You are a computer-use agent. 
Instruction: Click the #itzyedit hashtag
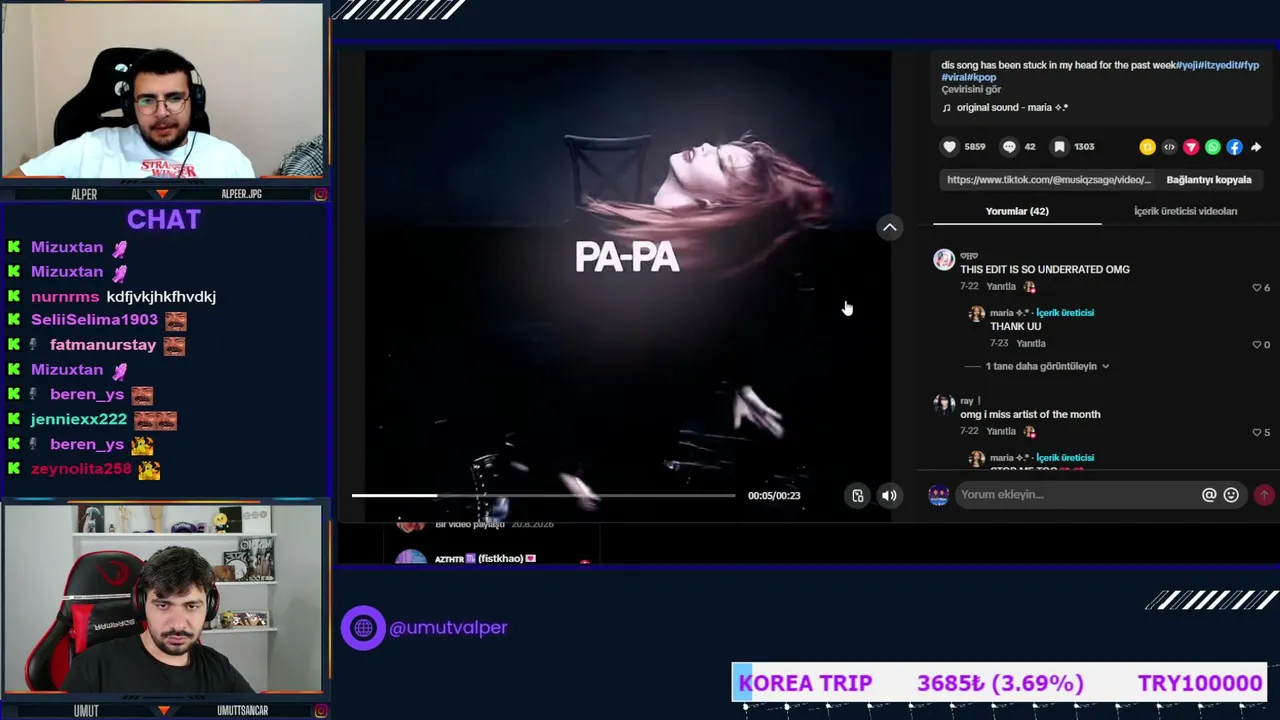tap(1218, 65)
